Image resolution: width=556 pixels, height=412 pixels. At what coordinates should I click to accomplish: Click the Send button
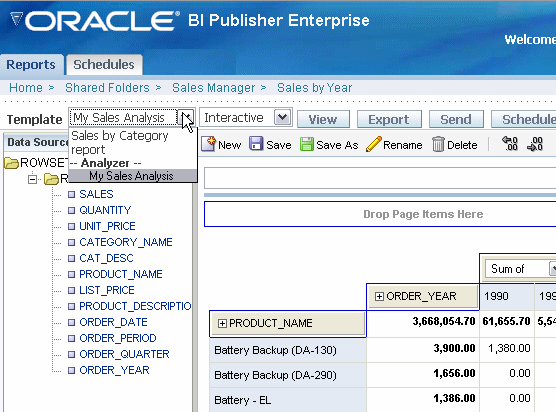click(456, 119)
